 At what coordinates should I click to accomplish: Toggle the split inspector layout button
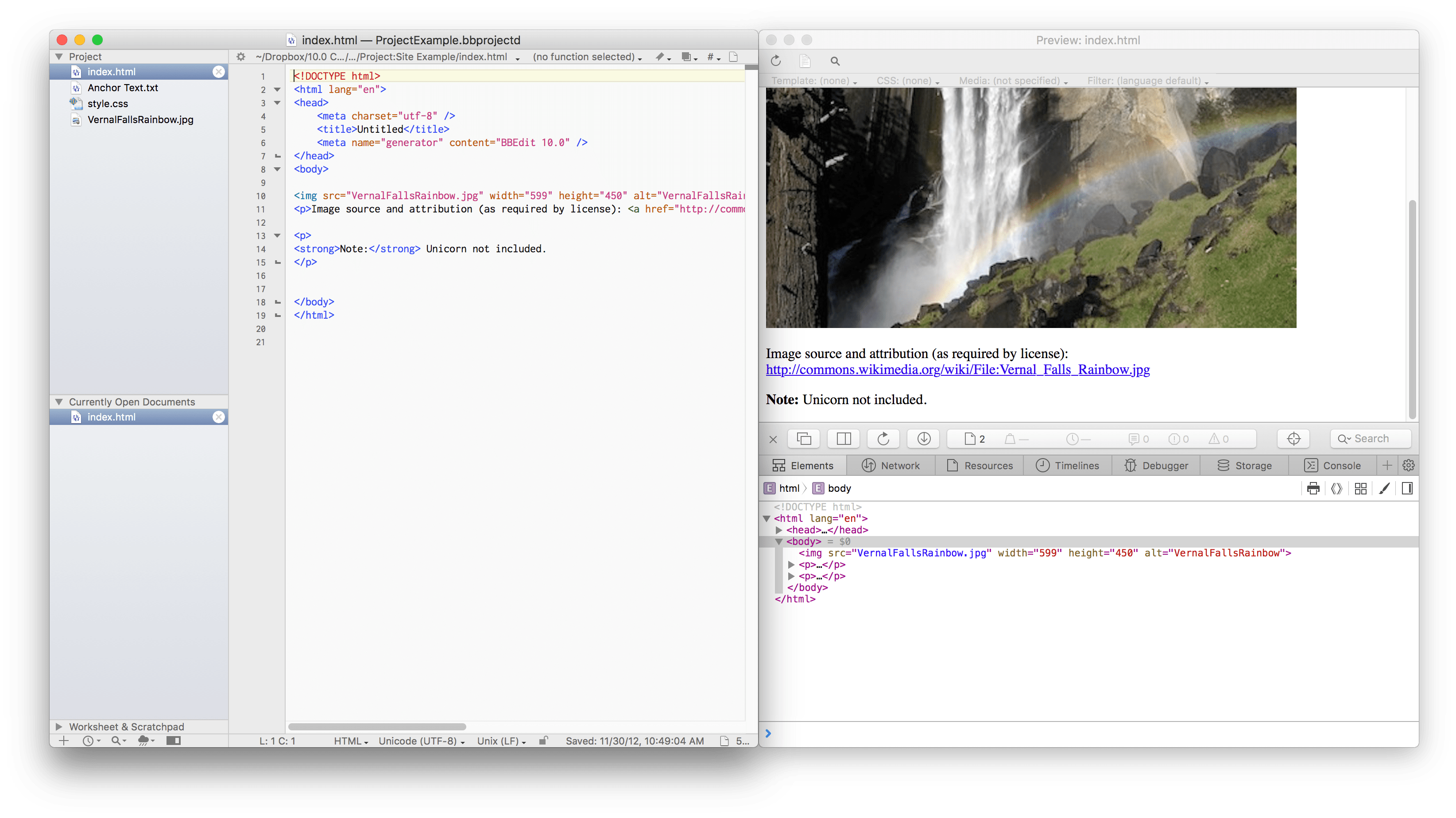843,438
